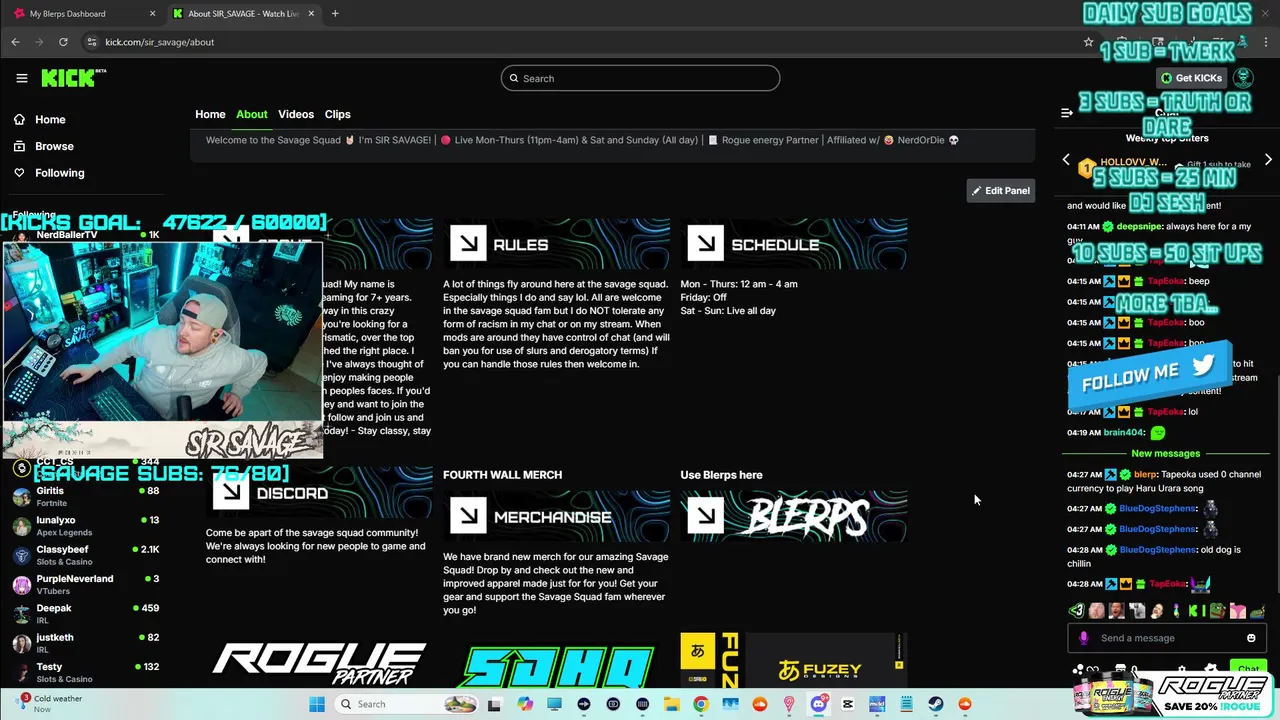Open File Explorer from the taskbar
Viewport: 1280px width, 720px height.
click(671, 704)
